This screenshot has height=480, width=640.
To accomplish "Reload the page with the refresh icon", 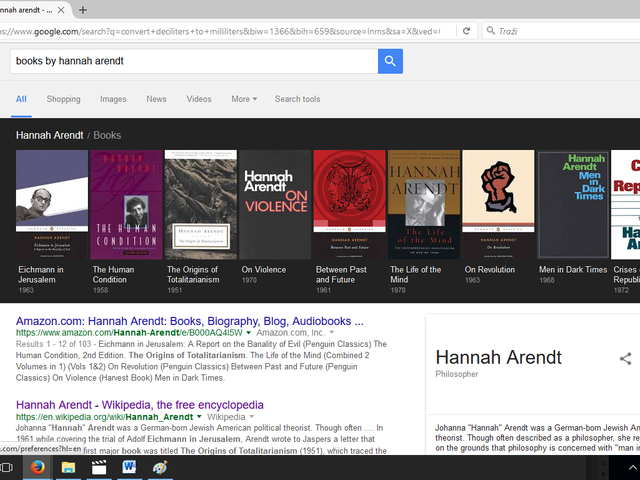I will pos(467,31).
